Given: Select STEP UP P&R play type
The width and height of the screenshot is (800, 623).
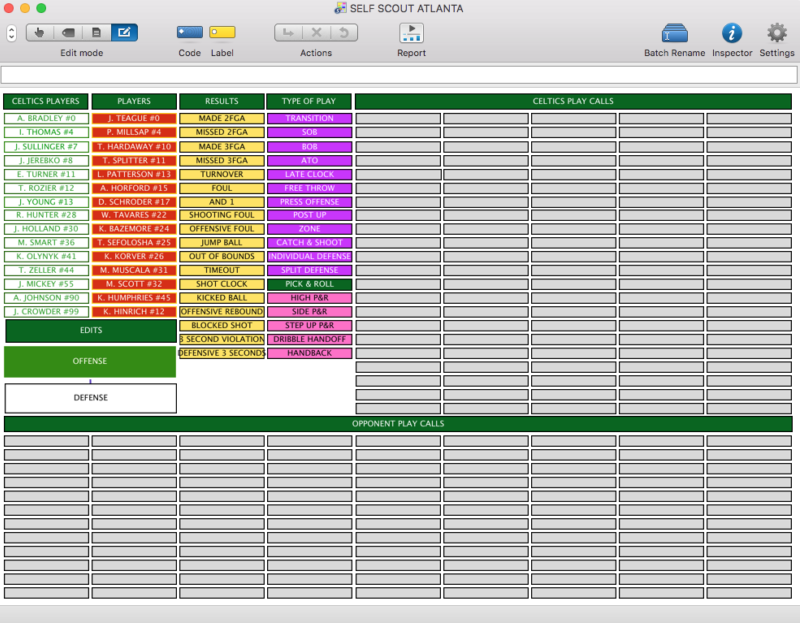Looking at the screenshot, I should pyautogui.click(x=310, y=325).
